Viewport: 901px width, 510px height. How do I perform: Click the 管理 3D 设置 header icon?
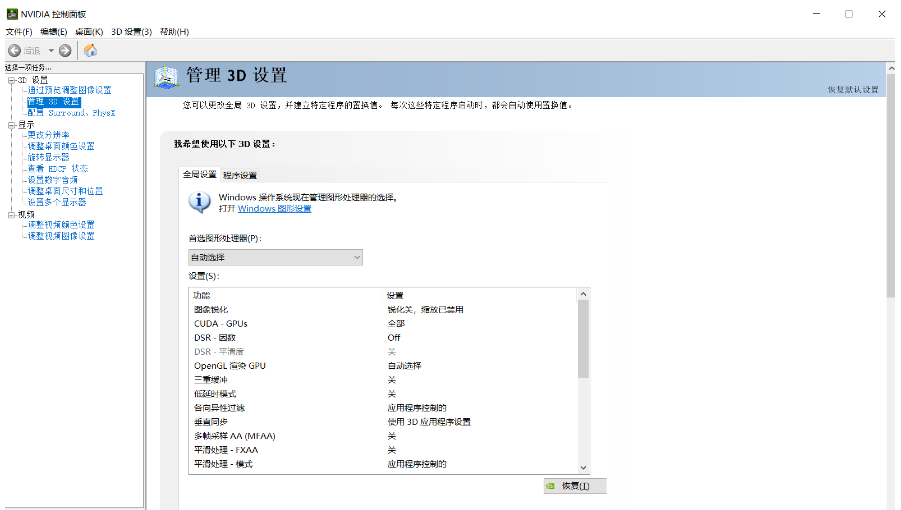pyautogui.click(x=166, y=78)
